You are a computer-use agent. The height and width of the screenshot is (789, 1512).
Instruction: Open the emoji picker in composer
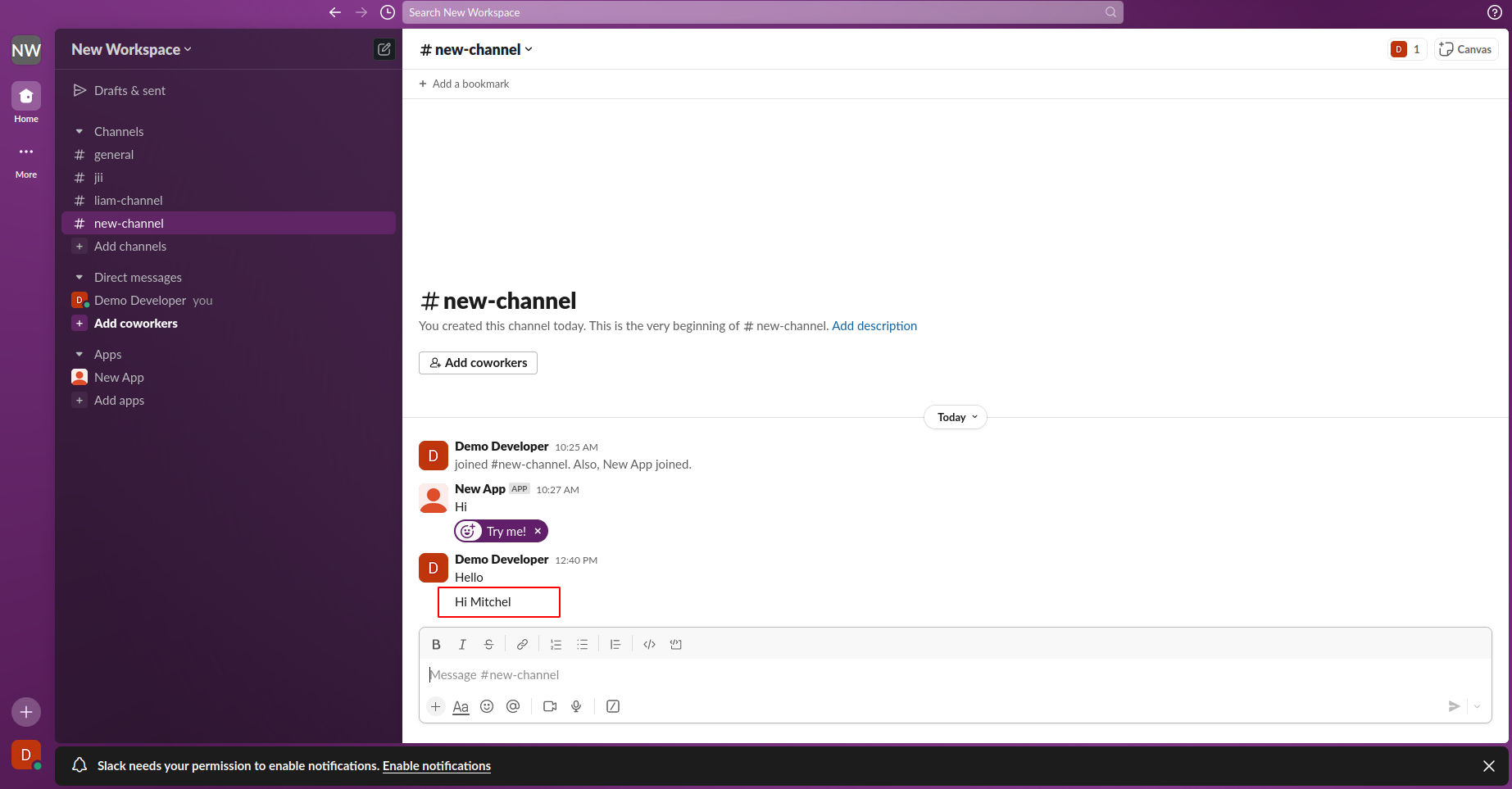tap(487, 706)
